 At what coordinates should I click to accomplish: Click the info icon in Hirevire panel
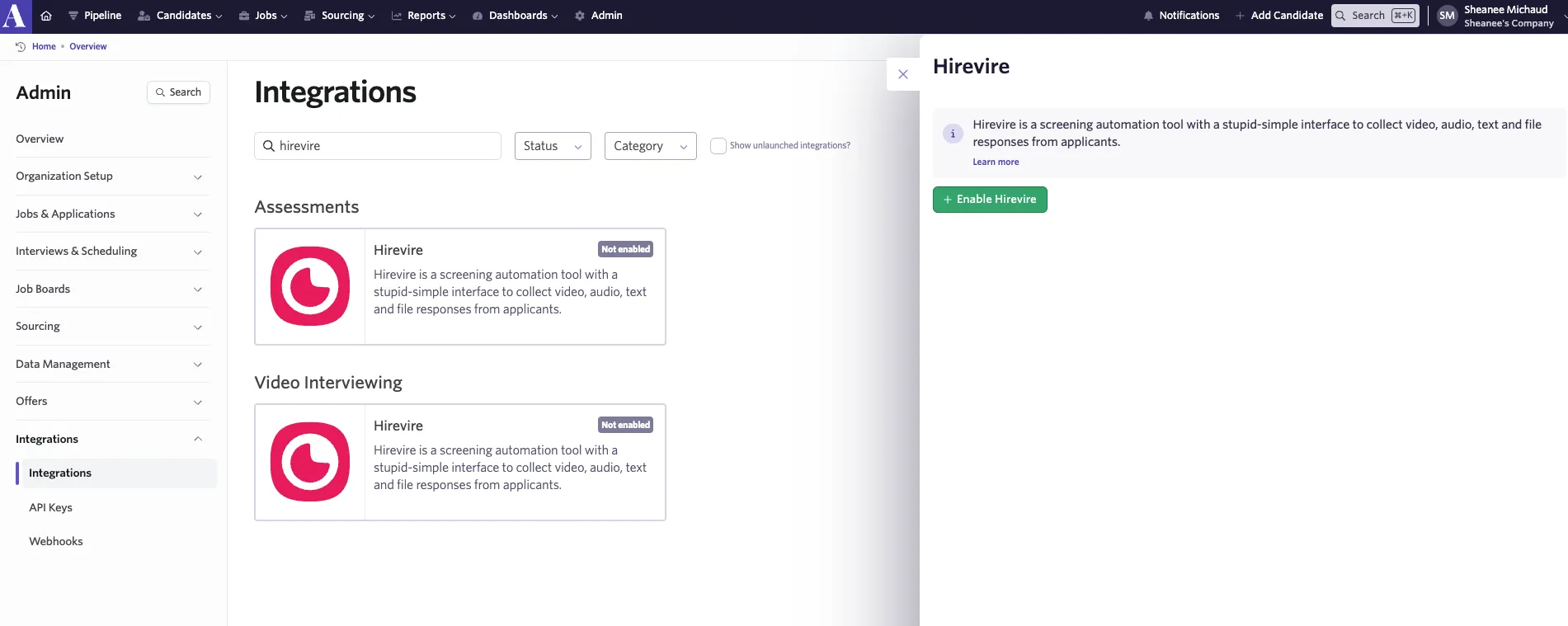pos(953,134)
